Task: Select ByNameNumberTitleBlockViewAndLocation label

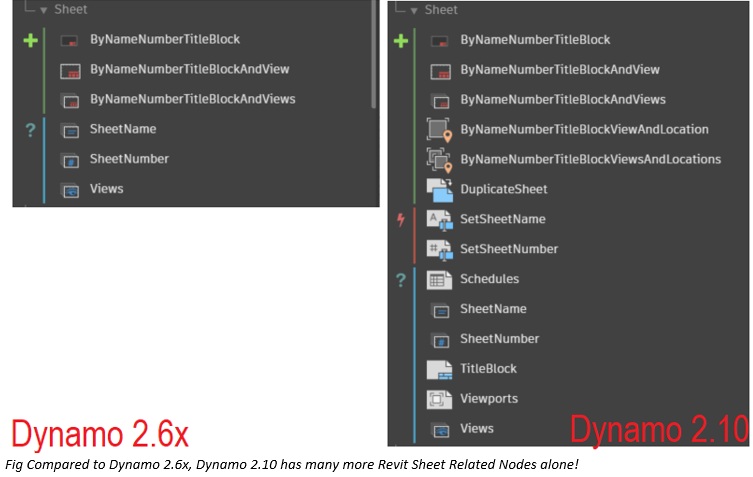Action: coord(584,129)
